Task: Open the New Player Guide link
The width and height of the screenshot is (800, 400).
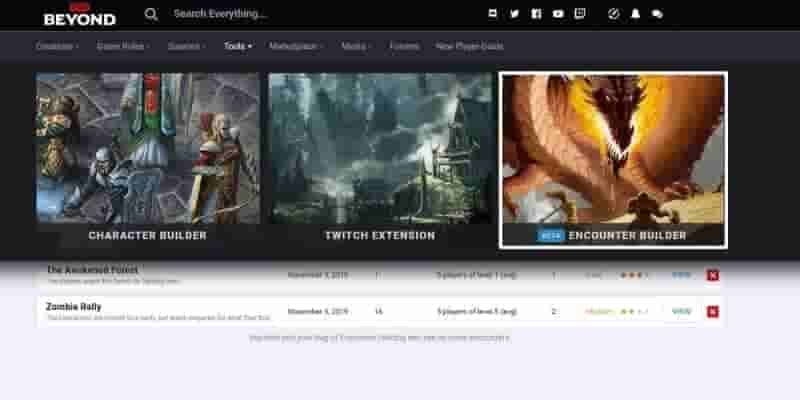Action: [x=469, y=46]
